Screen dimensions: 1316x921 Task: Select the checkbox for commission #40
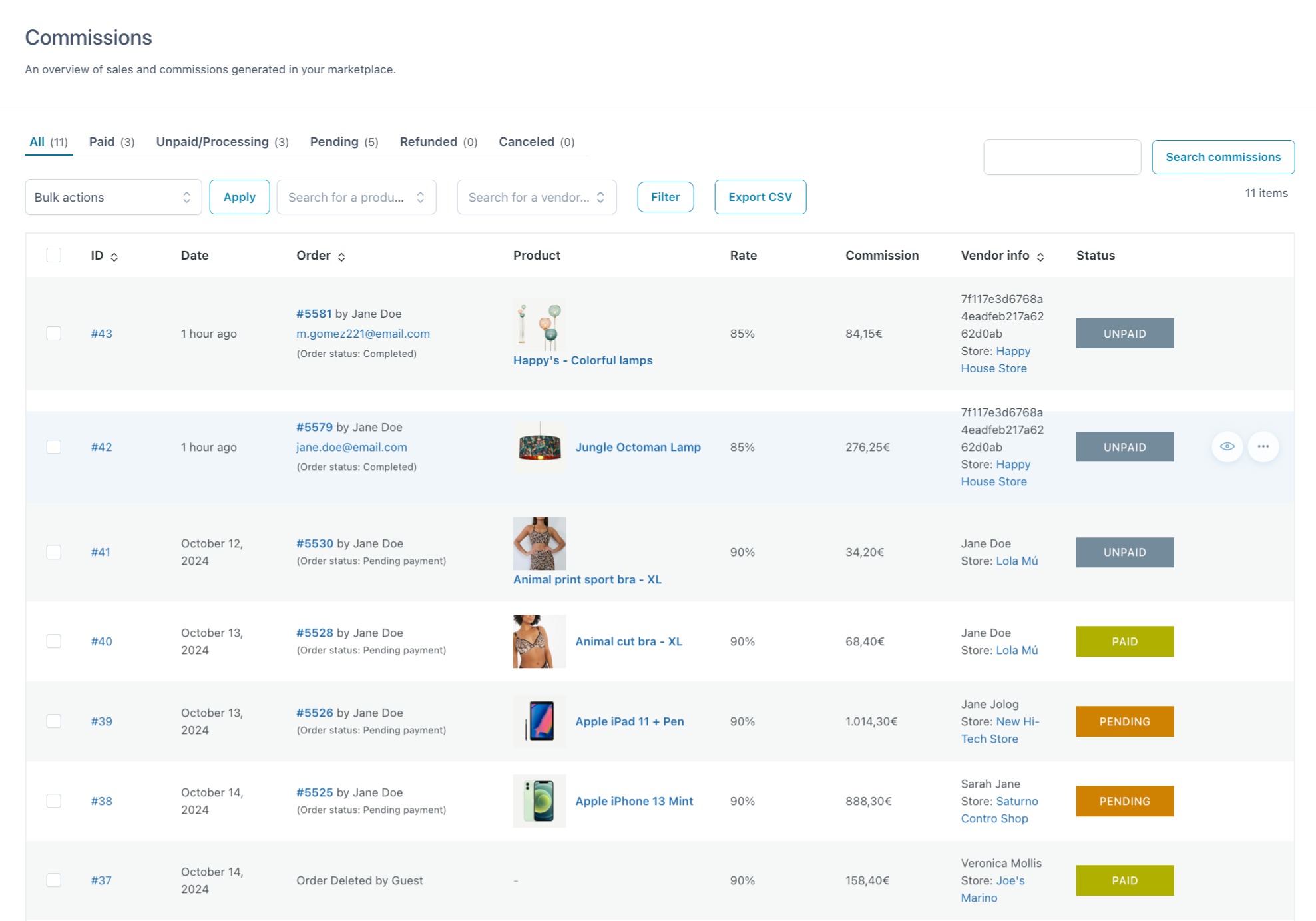(x=54, y=641)
